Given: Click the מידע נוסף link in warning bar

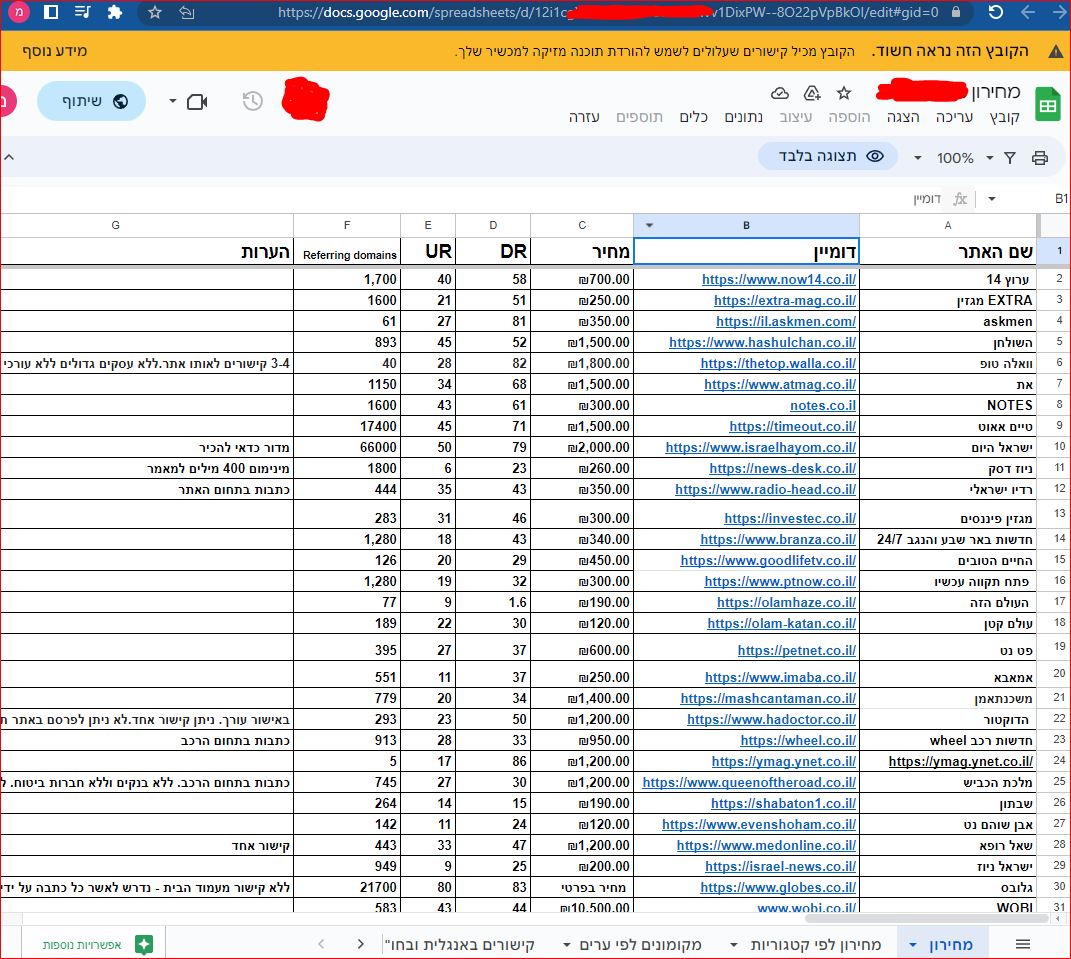Looking at the screenshot, I should point(55,51).
